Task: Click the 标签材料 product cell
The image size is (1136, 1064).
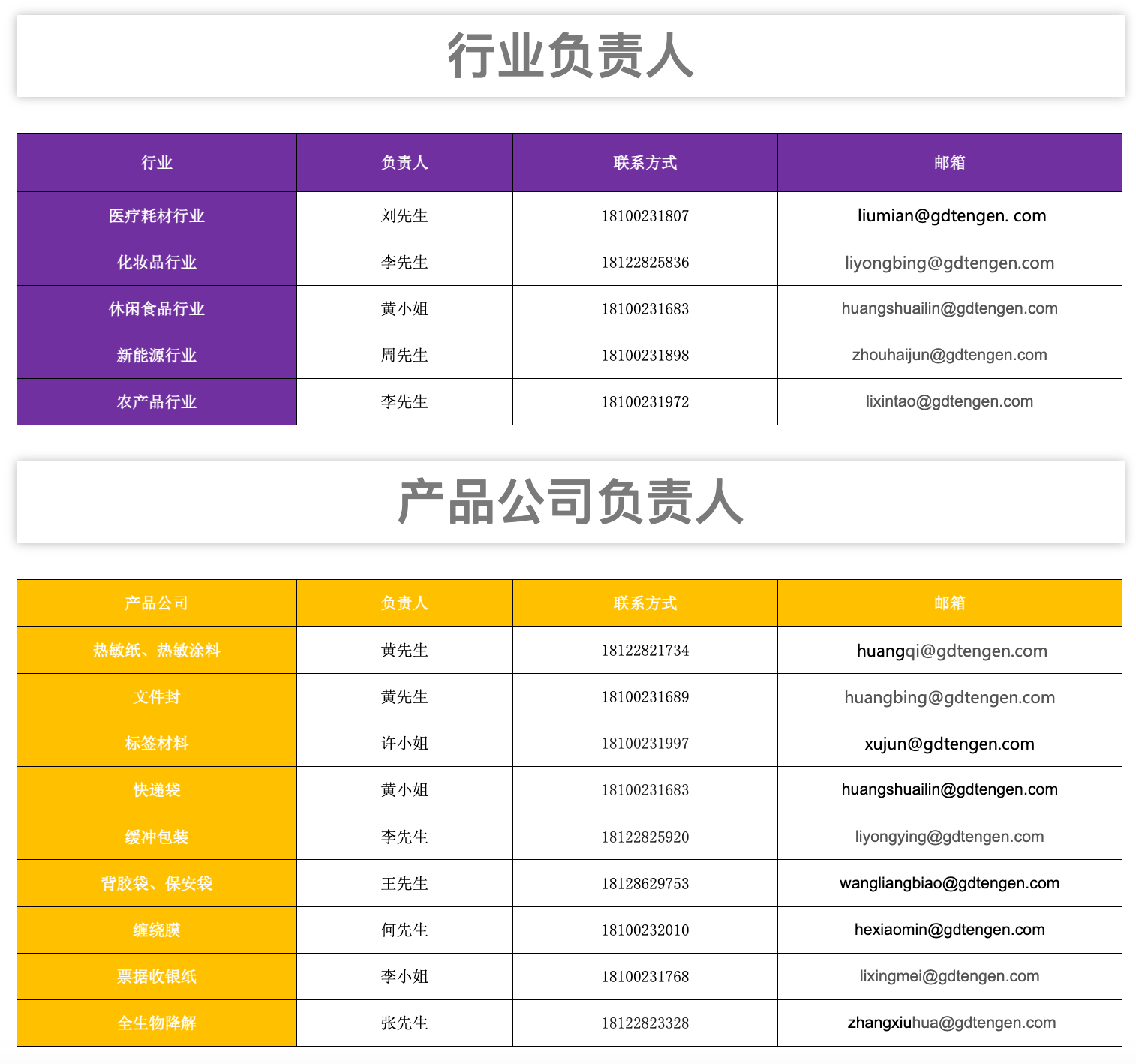Action: tap(157, 744)
